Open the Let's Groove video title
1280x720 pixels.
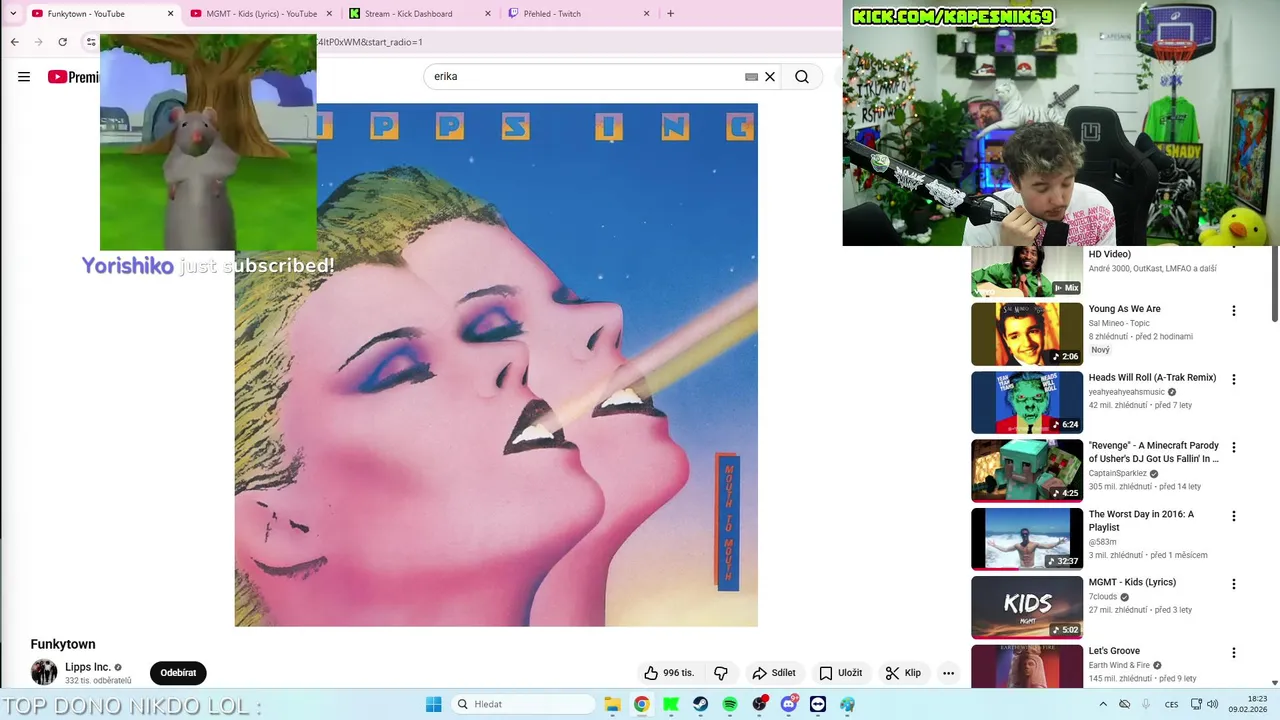coord(1114,651)
